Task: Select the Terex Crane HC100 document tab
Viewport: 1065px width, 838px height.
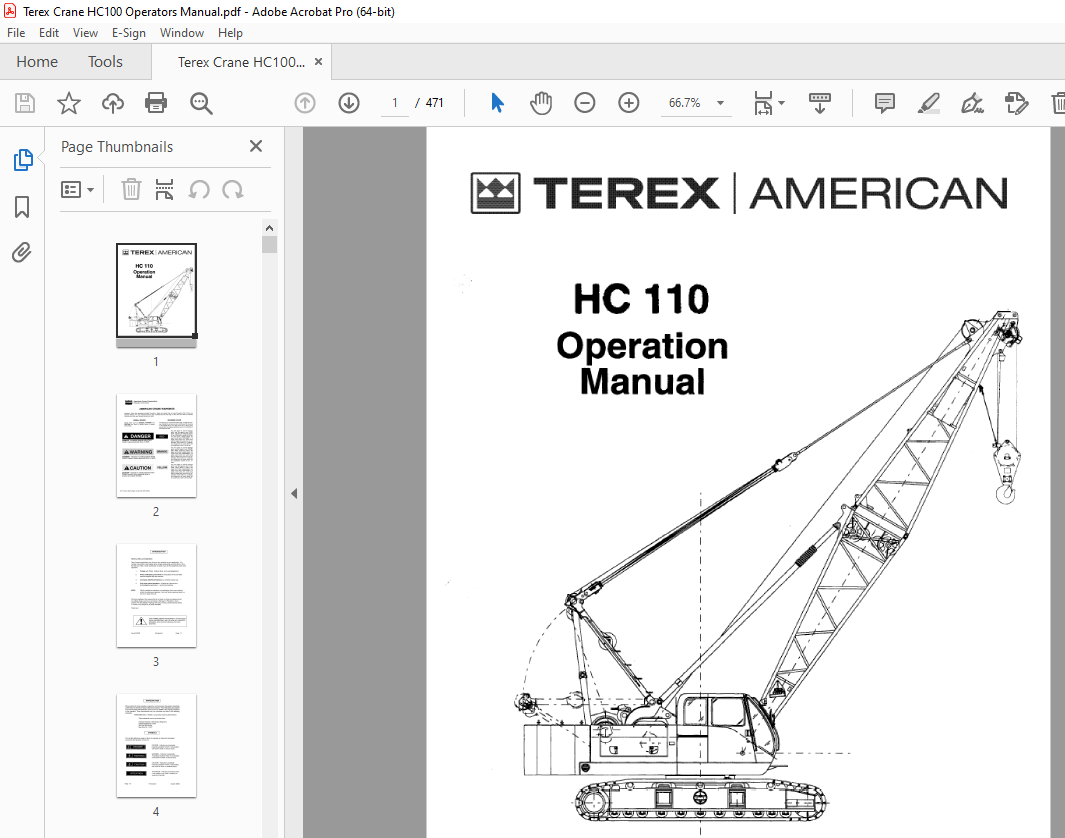Action: pyautogui.click(x=241, y=62)
